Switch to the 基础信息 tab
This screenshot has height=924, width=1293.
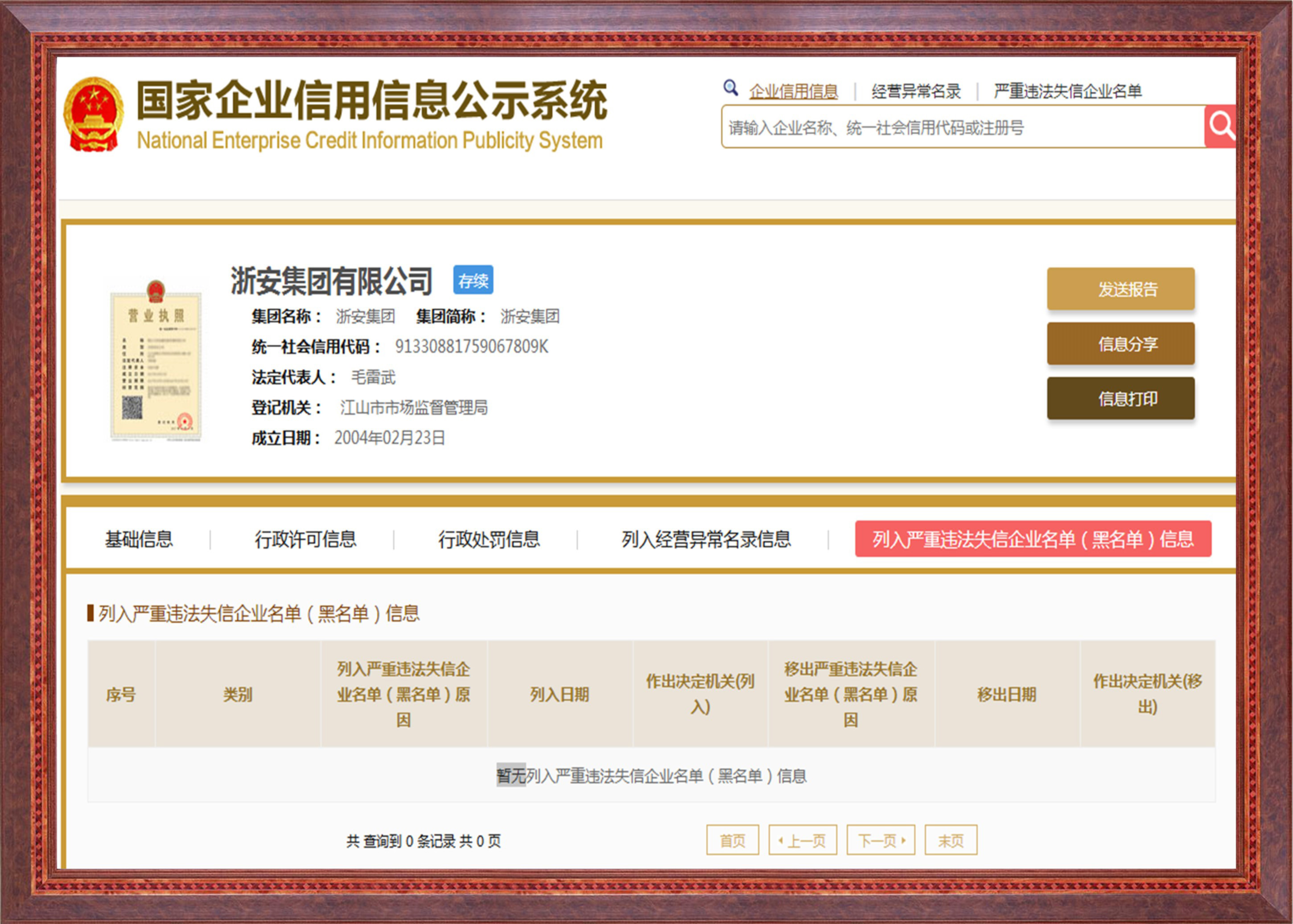(x=139, y=539)
